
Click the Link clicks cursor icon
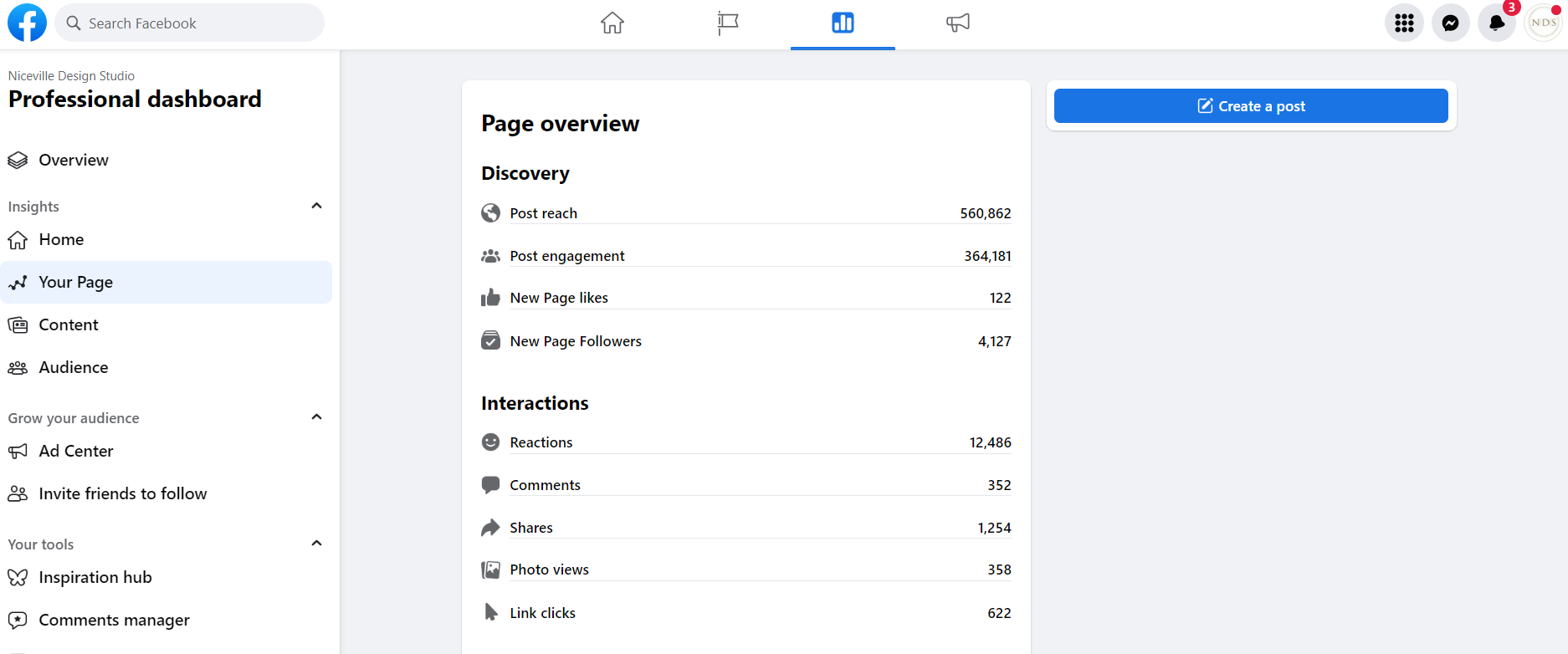tap(491, 612)
